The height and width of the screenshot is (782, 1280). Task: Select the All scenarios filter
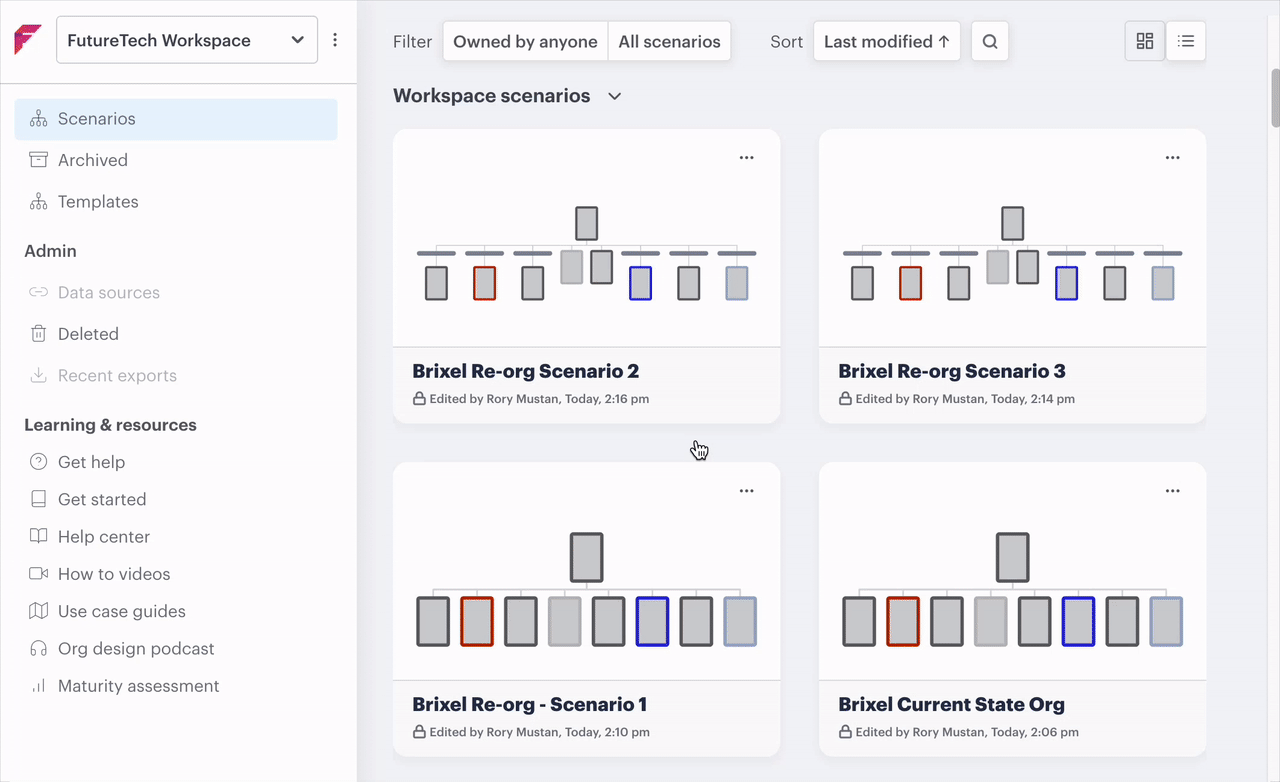tap(669, 42)
